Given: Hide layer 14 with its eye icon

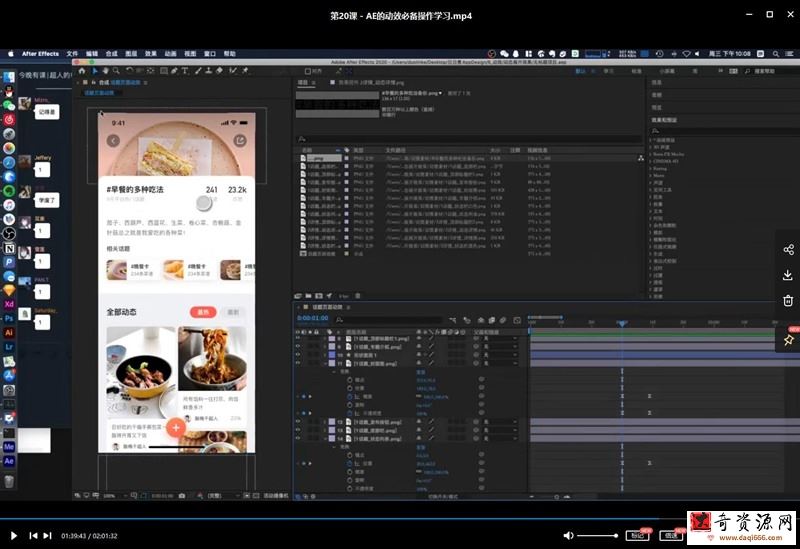Looking at the screenshot, I should pos(298,438).
